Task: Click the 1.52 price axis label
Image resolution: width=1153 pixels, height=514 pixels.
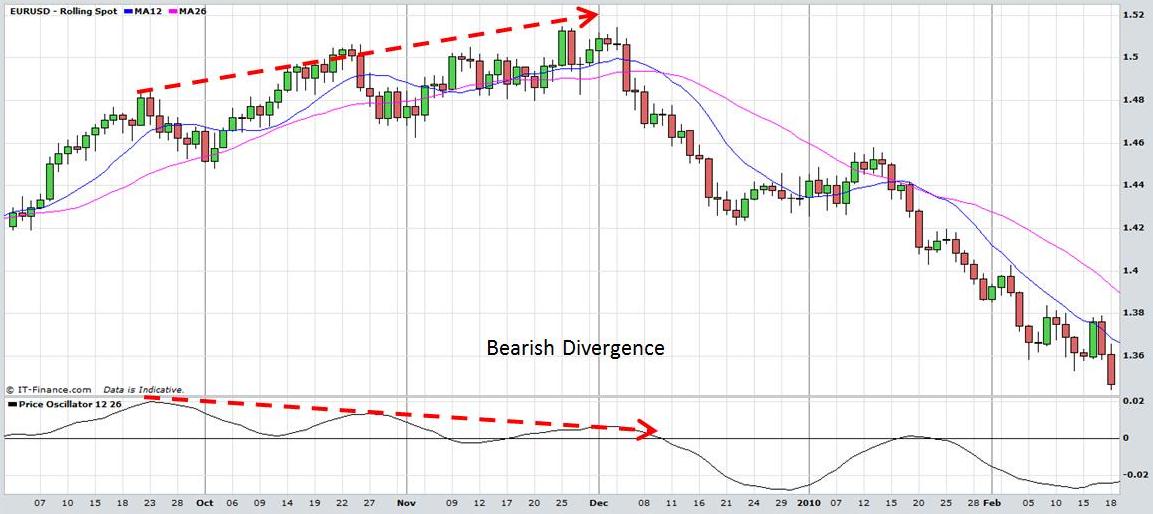Action: click(x=1133, y=15)
